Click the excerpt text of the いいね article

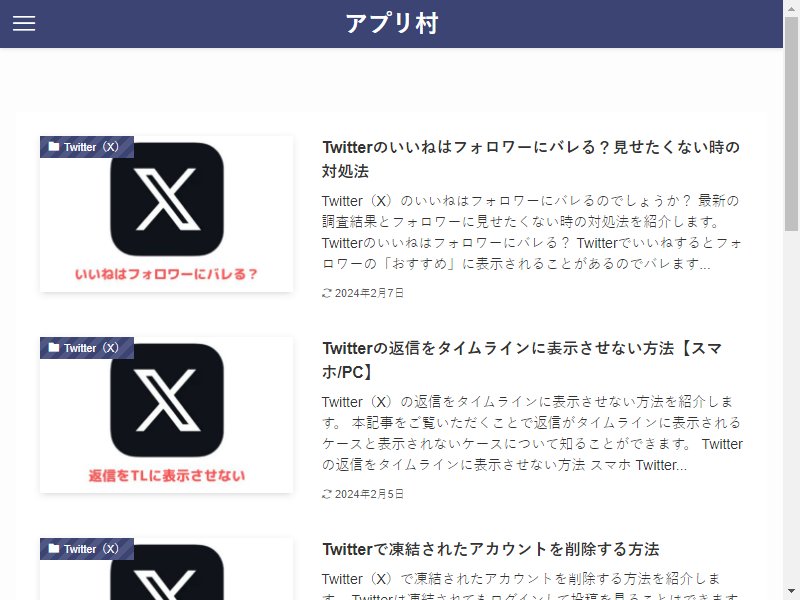tap(532, 232)
